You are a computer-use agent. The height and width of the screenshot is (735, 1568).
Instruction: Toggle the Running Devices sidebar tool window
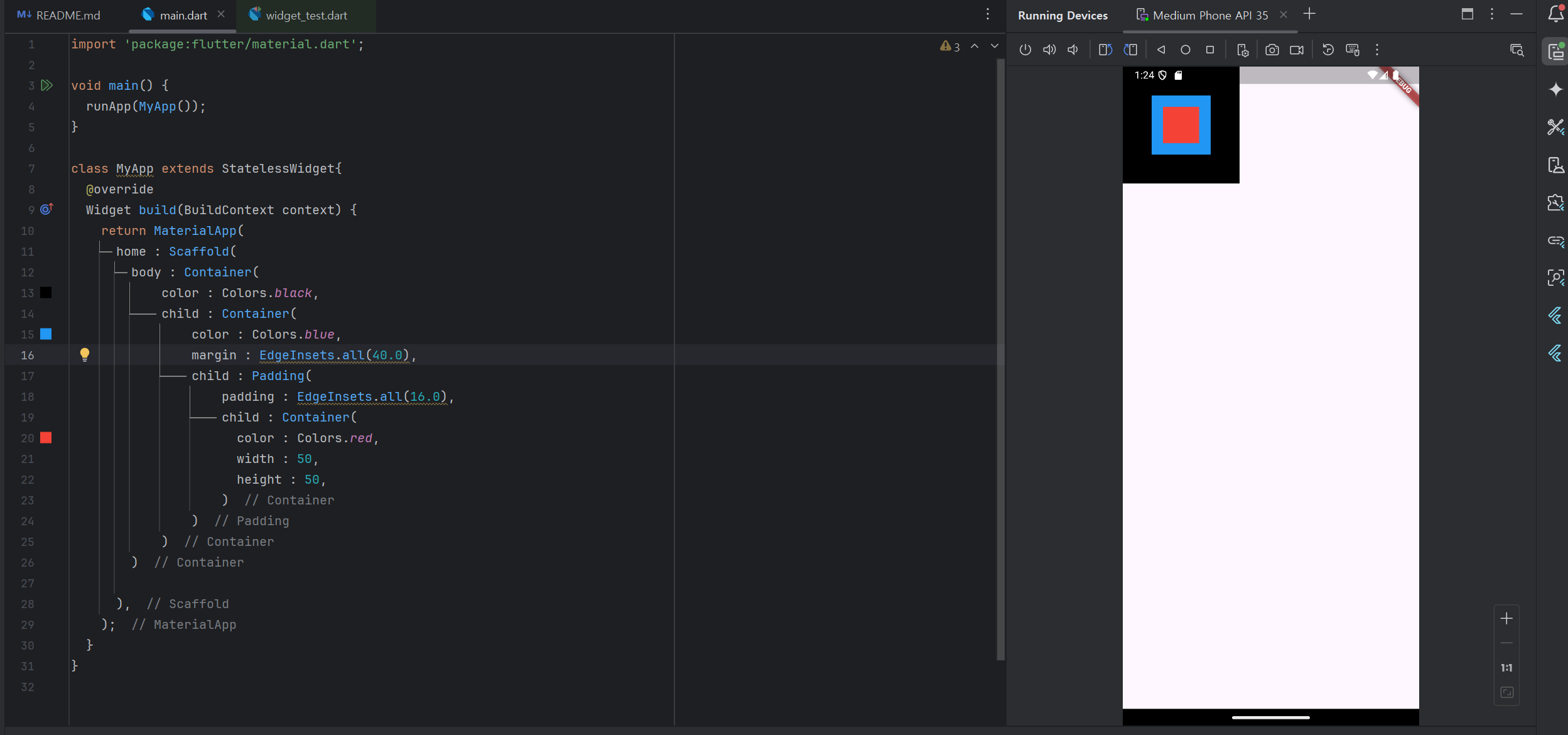click(1555, 52)
